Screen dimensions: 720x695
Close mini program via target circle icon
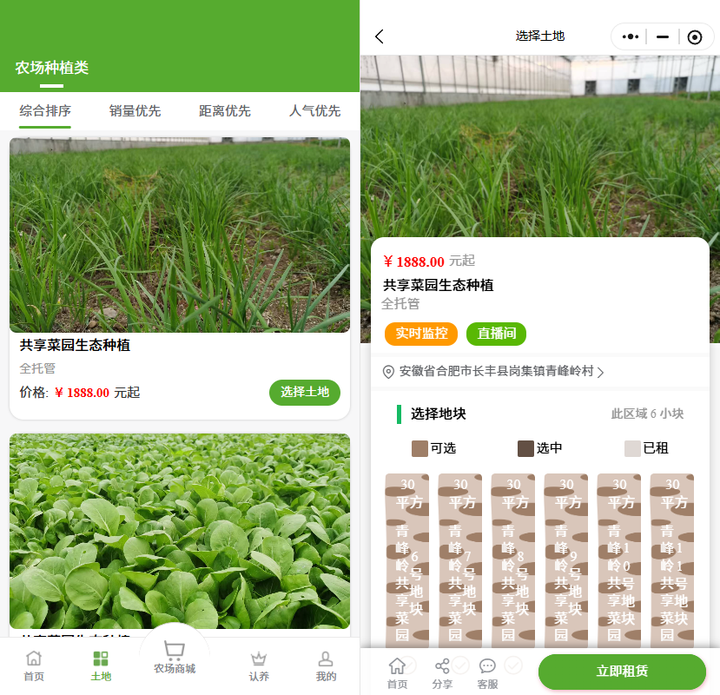point(694,37)
